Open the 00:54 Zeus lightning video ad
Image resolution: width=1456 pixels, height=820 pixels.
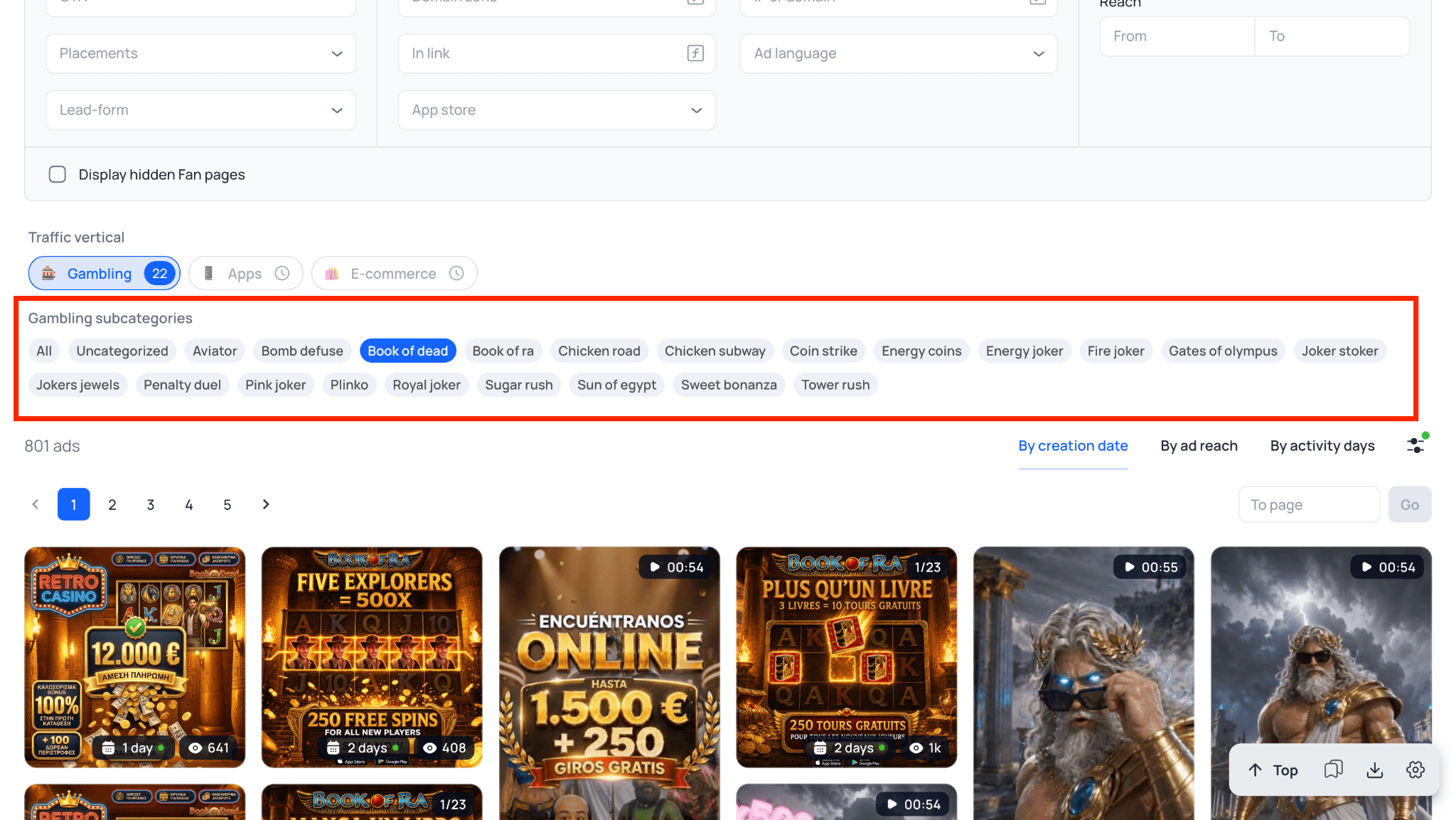pyautogui.click(x=1321, y=683)
